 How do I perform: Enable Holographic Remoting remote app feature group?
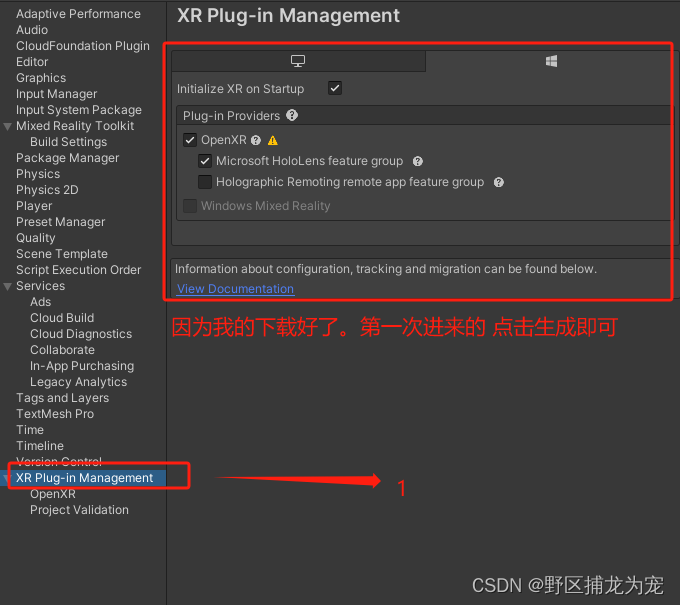(205, 182)
